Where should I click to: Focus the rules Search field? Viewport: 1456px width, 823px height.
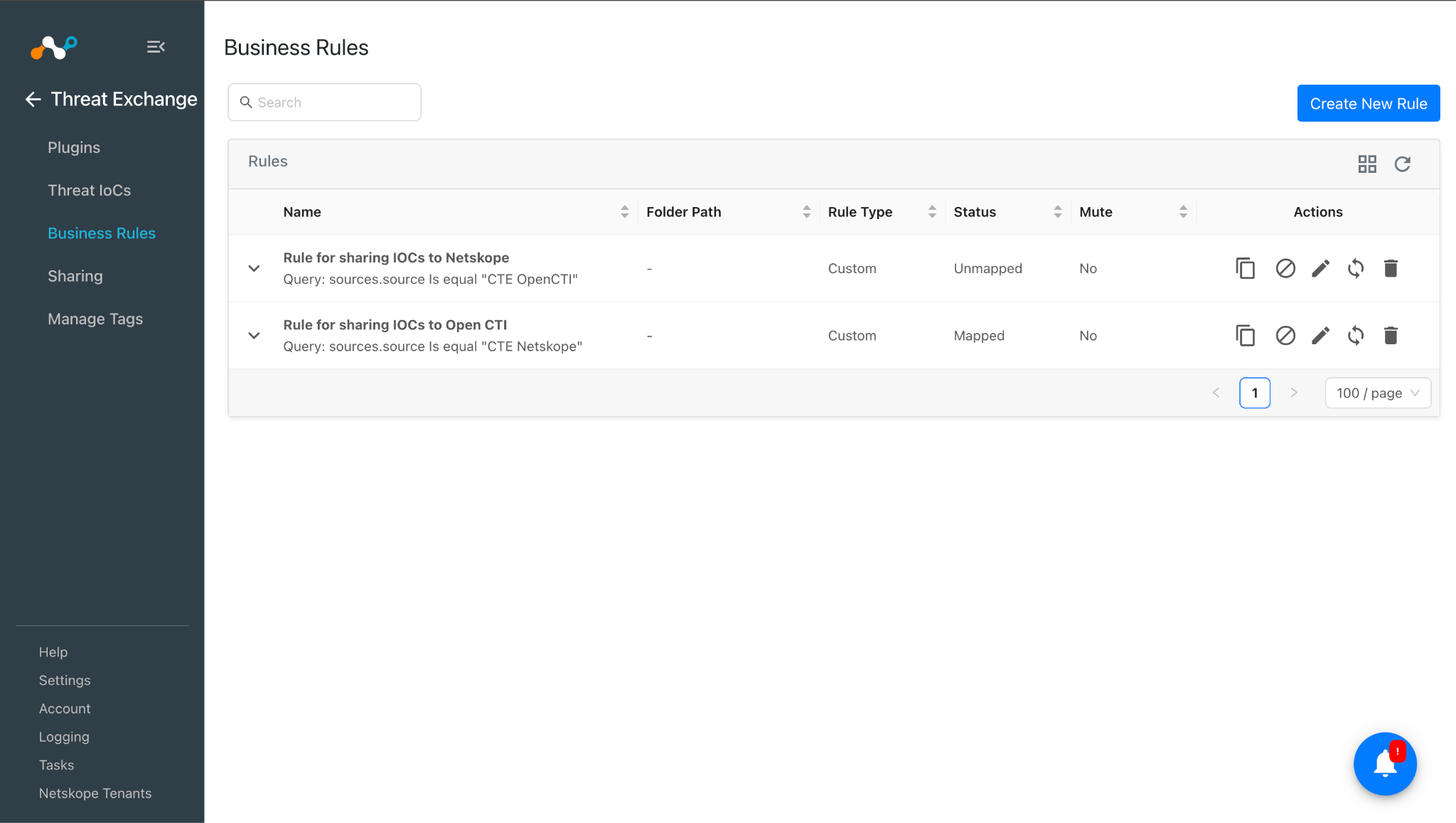(324, 102)
